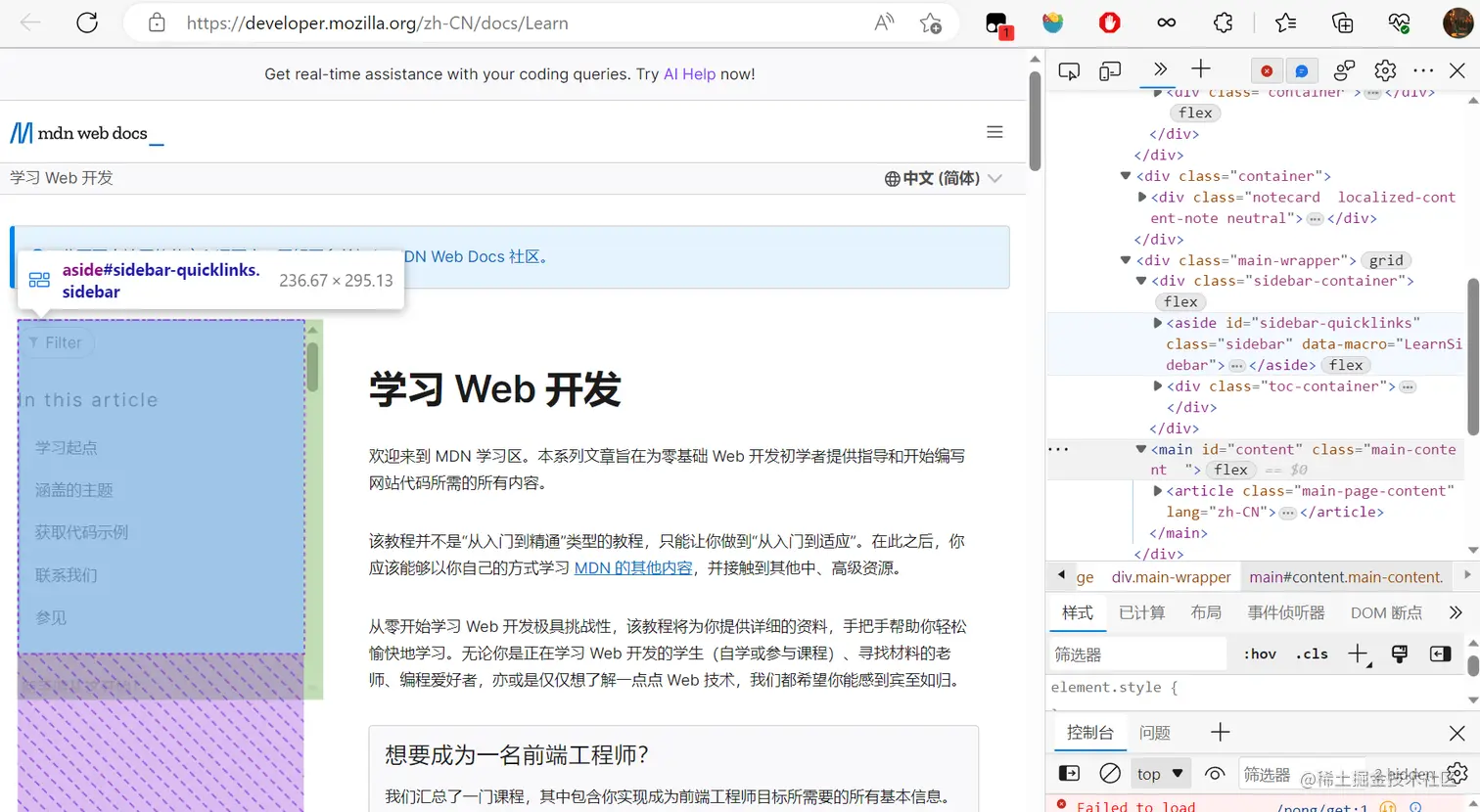
Task: Collapse the div class="container" node
Action: click(1126, 176)
